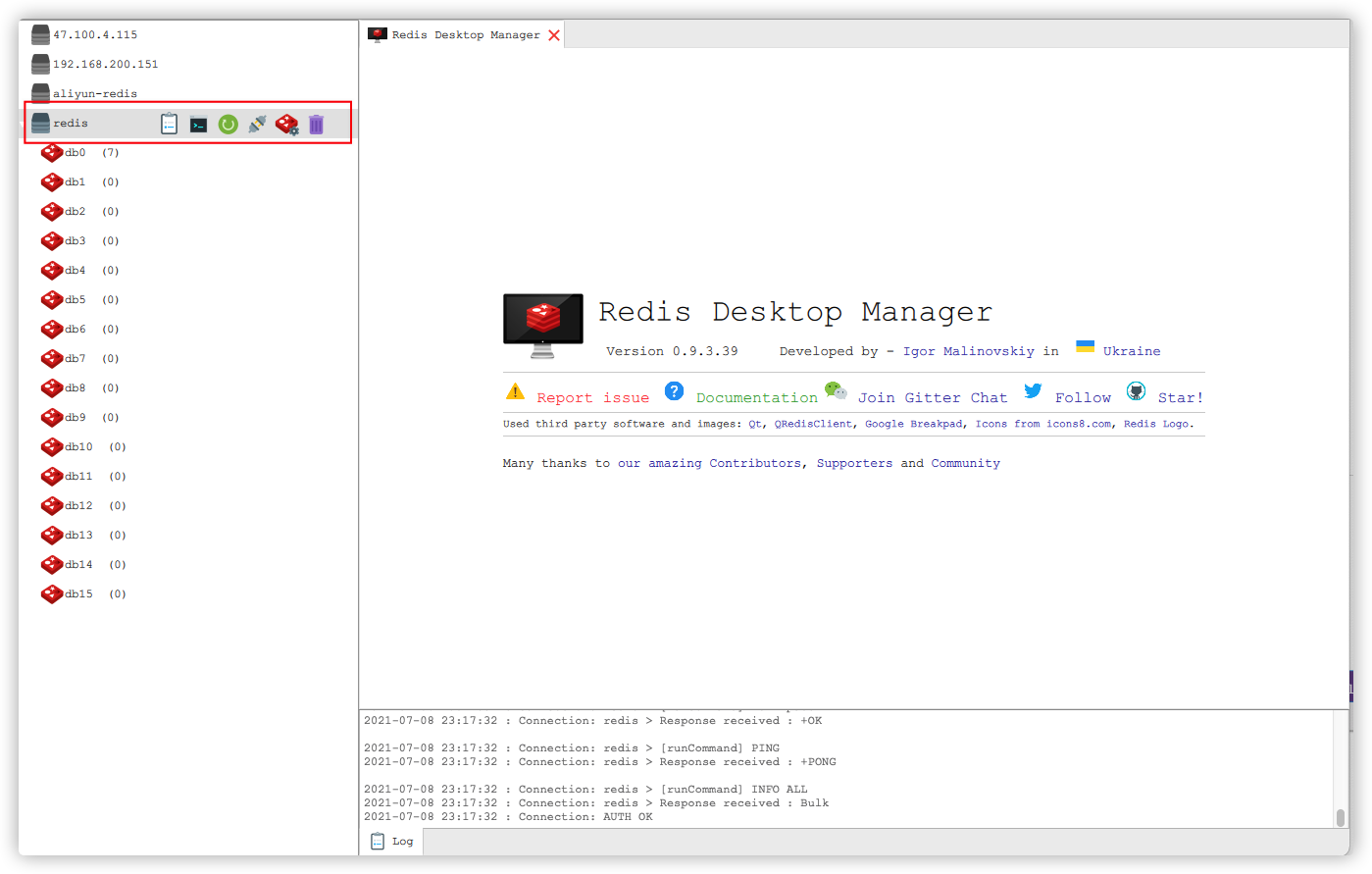The image size is (1372, 874).
Task: Edit redis connection settings with gear icon
Action: pyautogui.click(x=286, y=125)
